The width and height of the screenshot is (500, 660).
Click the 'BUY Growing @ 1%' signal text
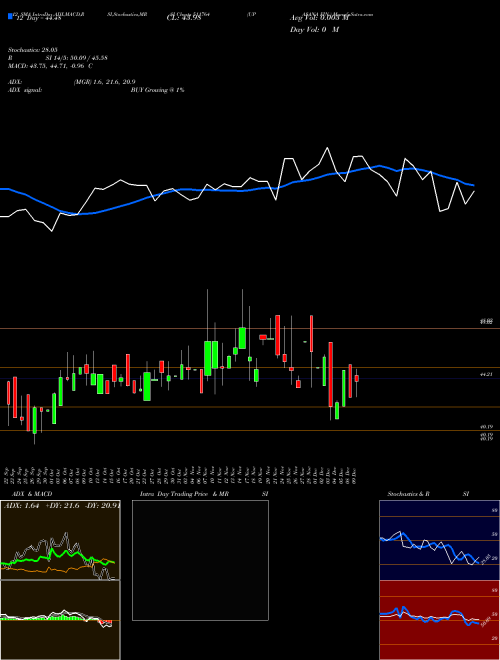tap(157, 90)
